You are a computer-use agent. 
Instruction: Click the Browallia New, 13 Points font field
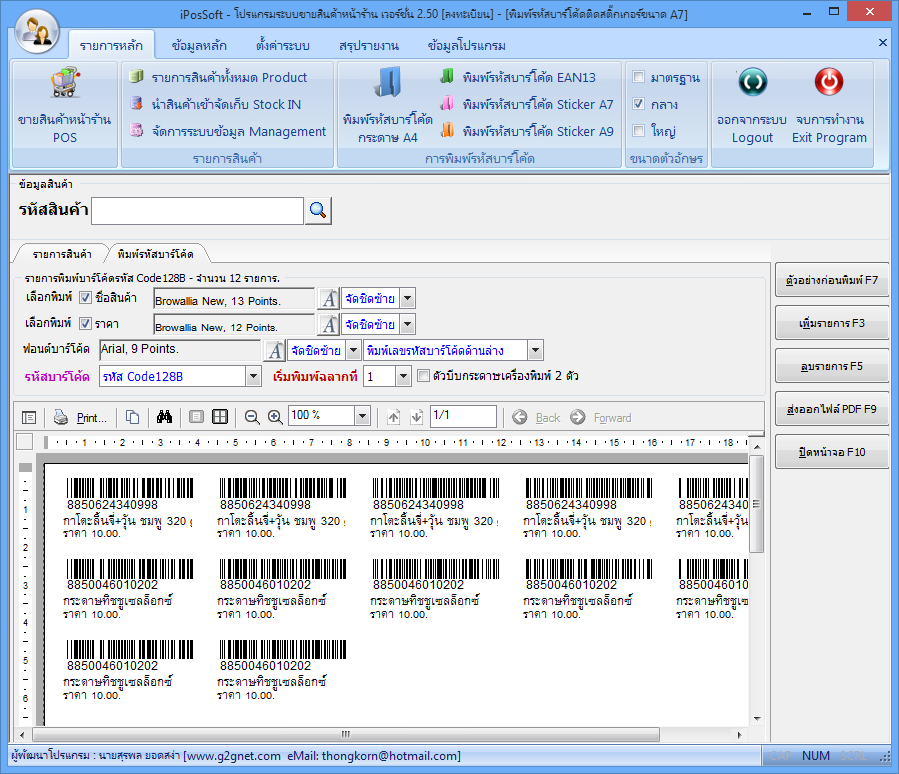point(234,299)
